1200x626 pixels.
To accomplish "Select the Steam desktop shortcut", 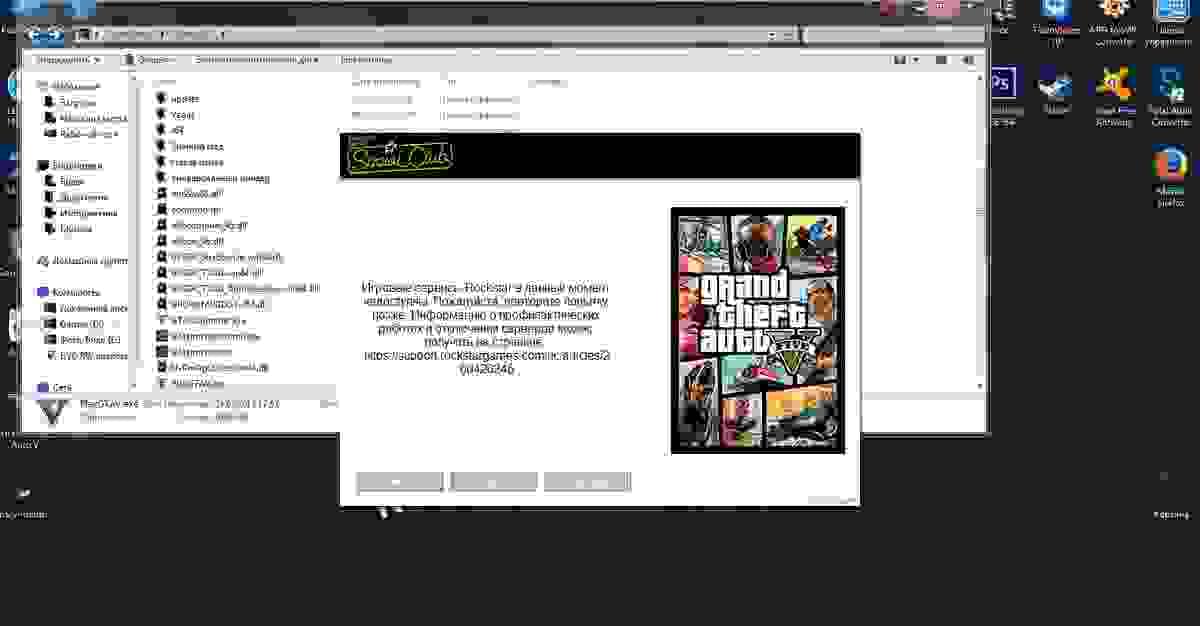I will pyautogui.click(x=1055, y=86).
